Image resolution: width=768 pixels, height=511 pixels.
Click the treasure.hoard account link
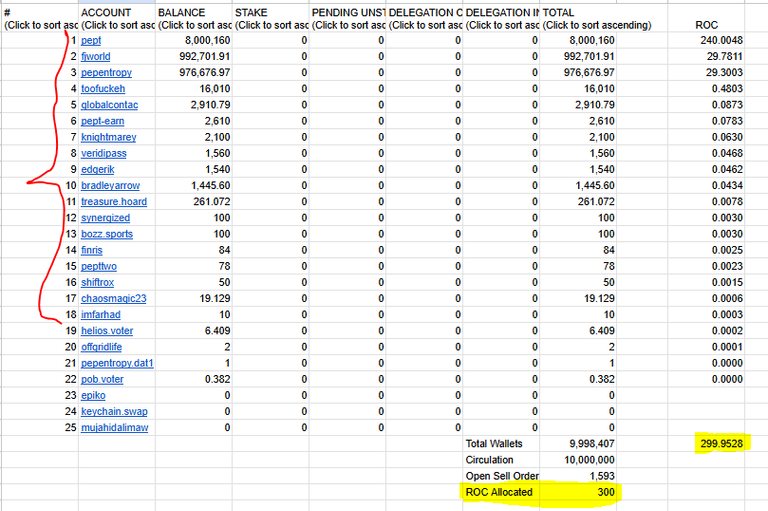coord(114,201)
